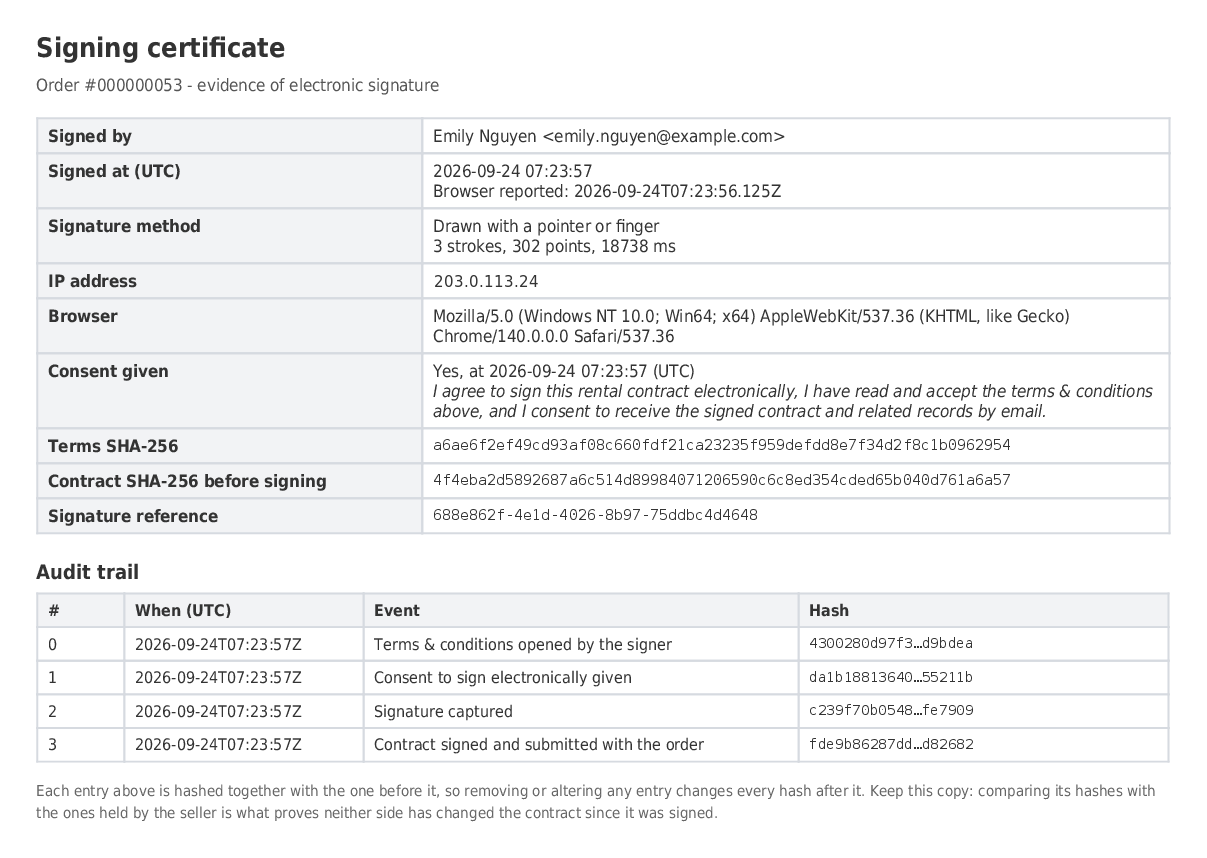1207x858 pixels.
Task: Select the Mozilla/5.0 user agent string
Action: (751, 326)
